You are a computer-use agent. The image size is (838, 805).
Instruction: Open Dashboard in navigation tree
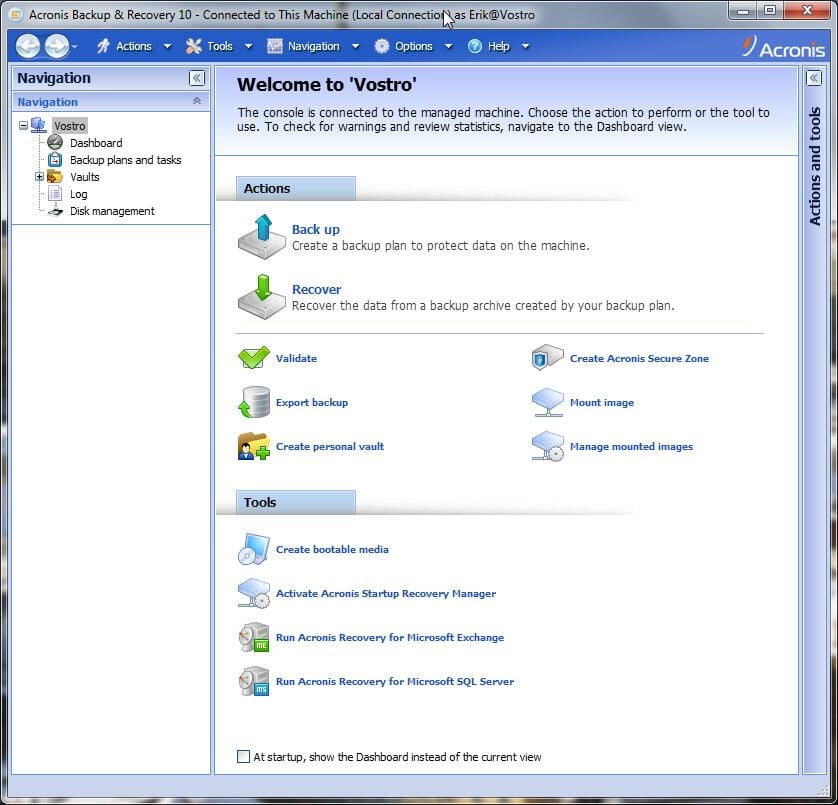[x=96, y=143]
